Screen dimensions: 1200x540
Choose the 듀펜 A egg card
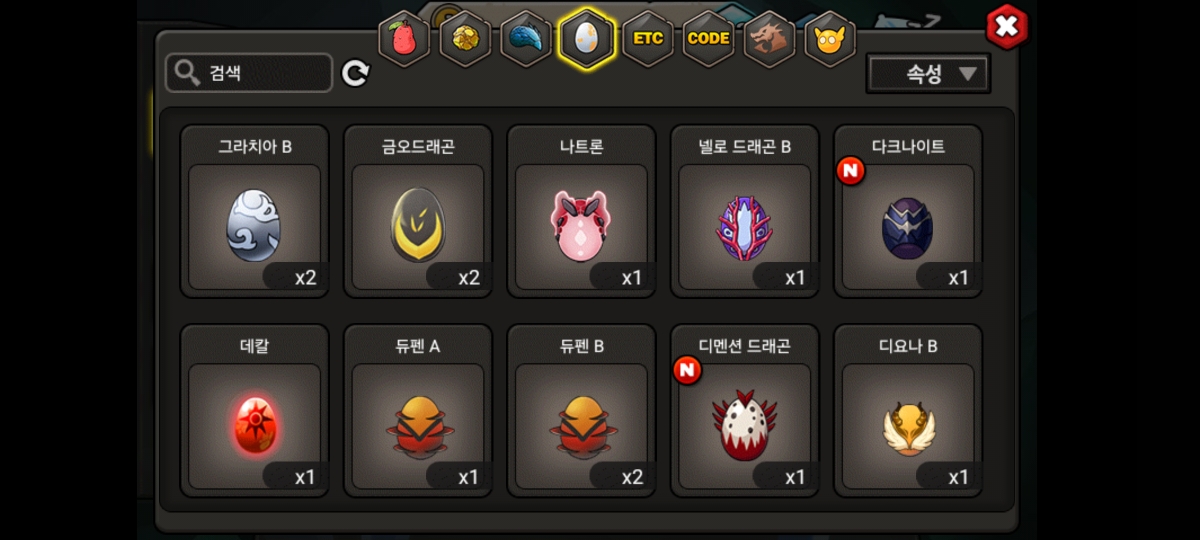pyautogui.click(x=418, y=411)
